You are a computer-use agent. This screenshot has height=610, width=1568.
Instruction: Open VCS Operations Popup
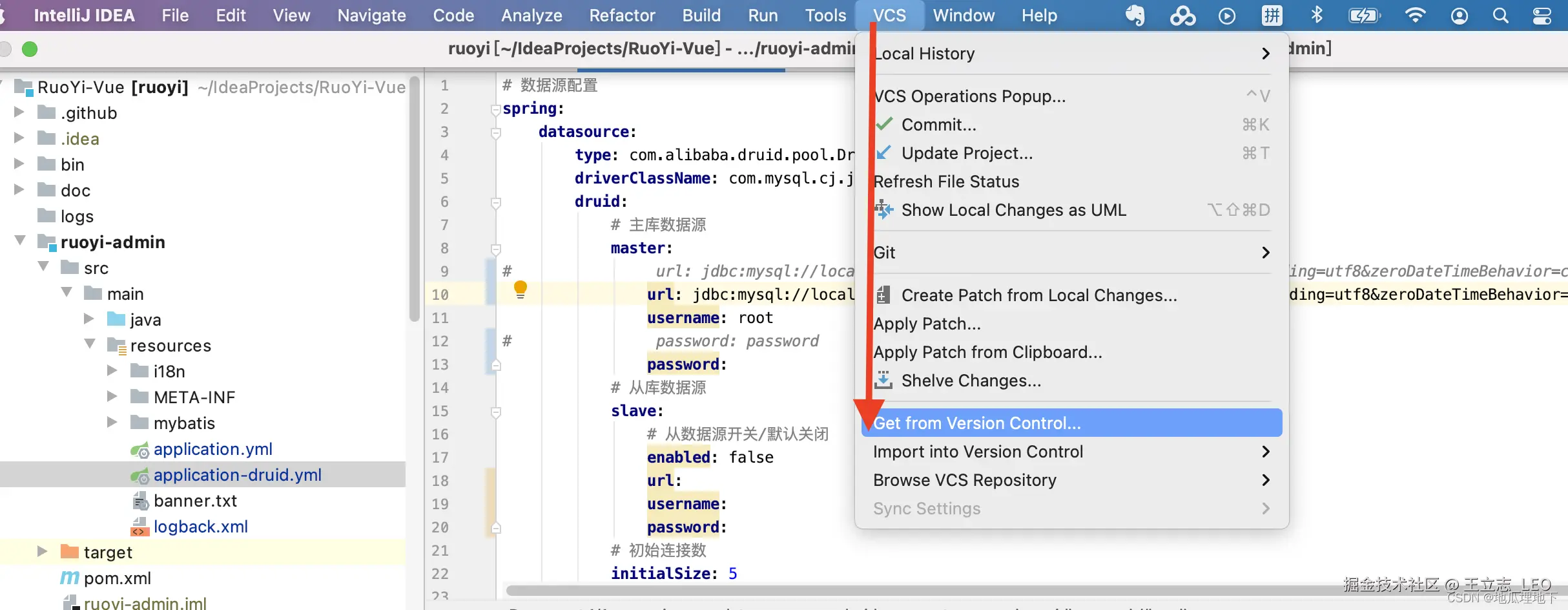pos(1072,96)
